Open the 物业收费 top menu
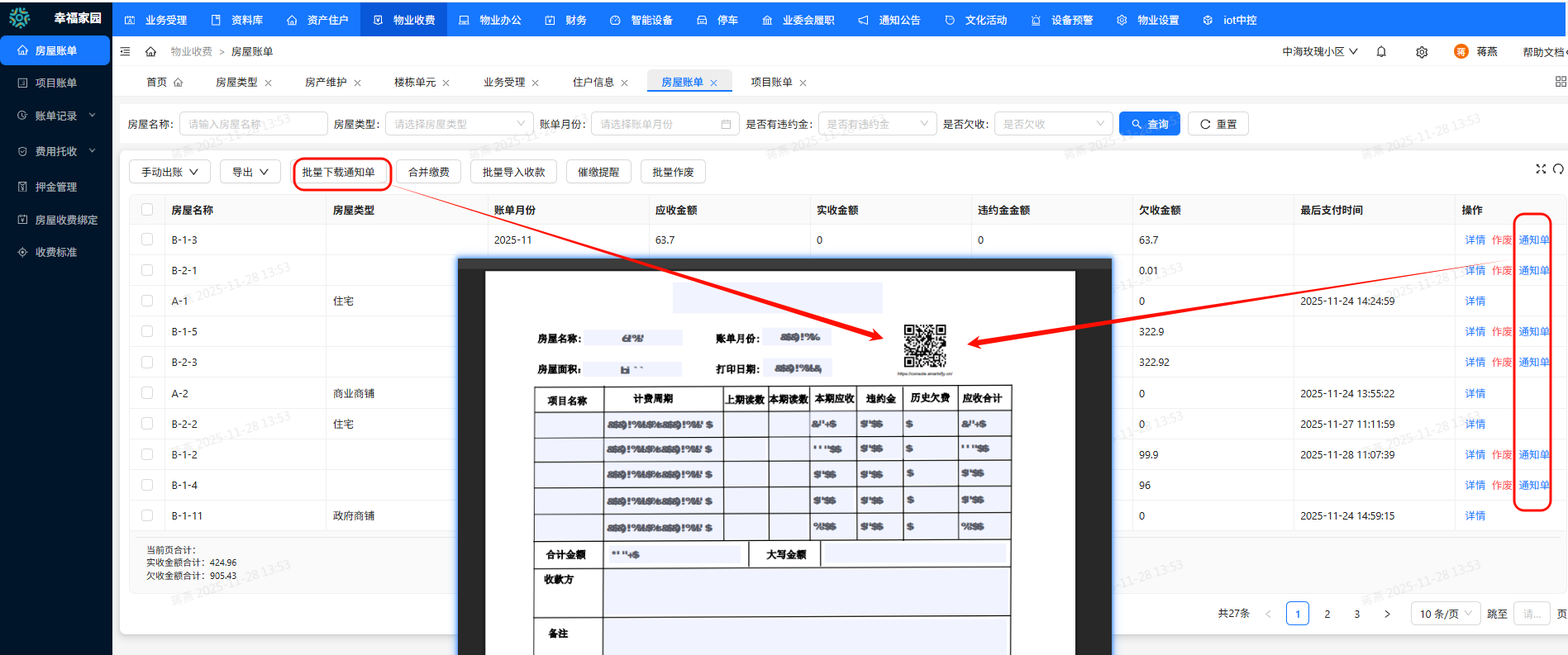The width and height of the screenshot is (1568, 655). [404, 20]
